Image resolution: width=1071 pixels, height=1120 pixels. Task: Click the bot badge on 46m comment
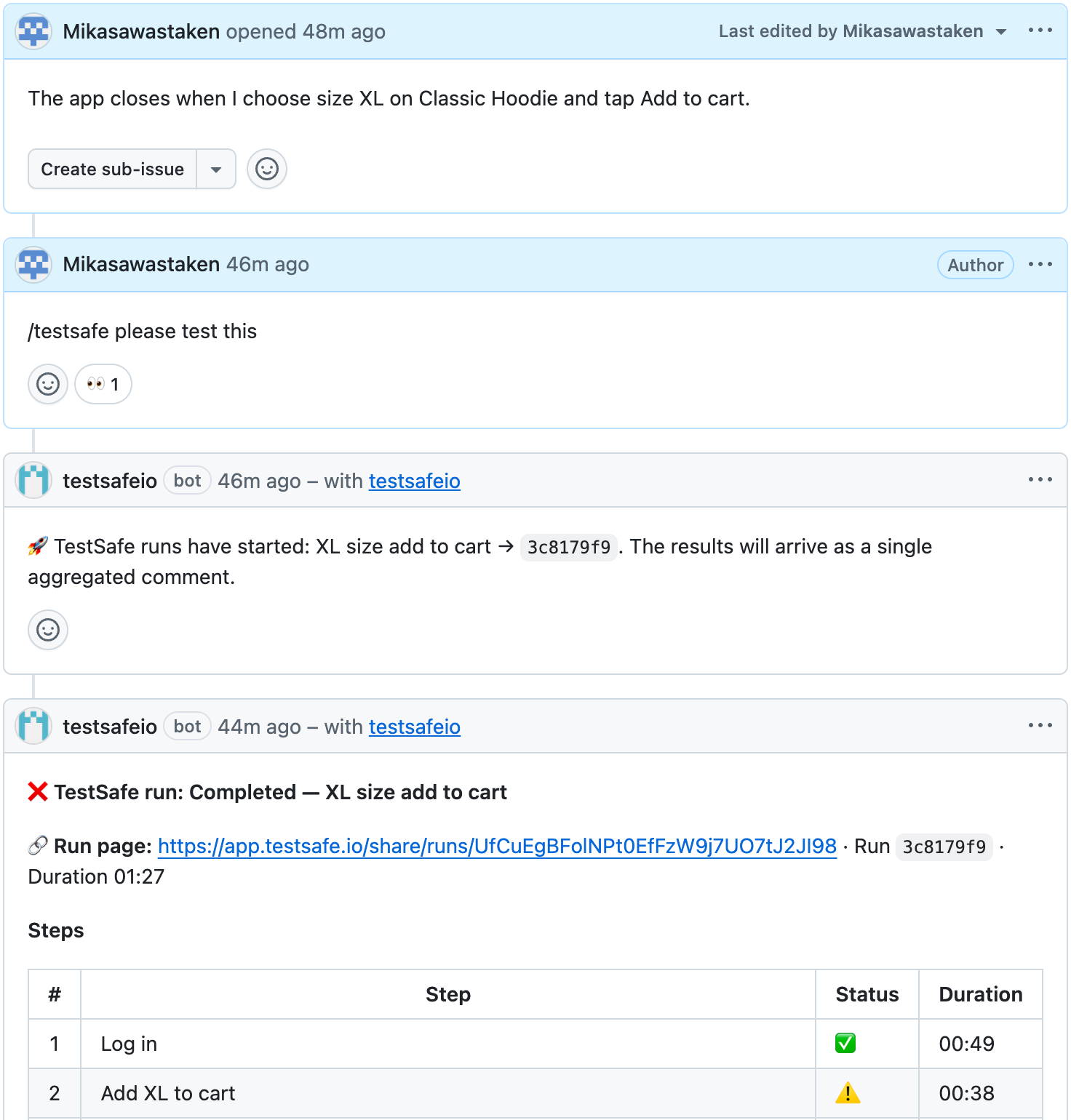pyautogui.click(x=188, y=481)
